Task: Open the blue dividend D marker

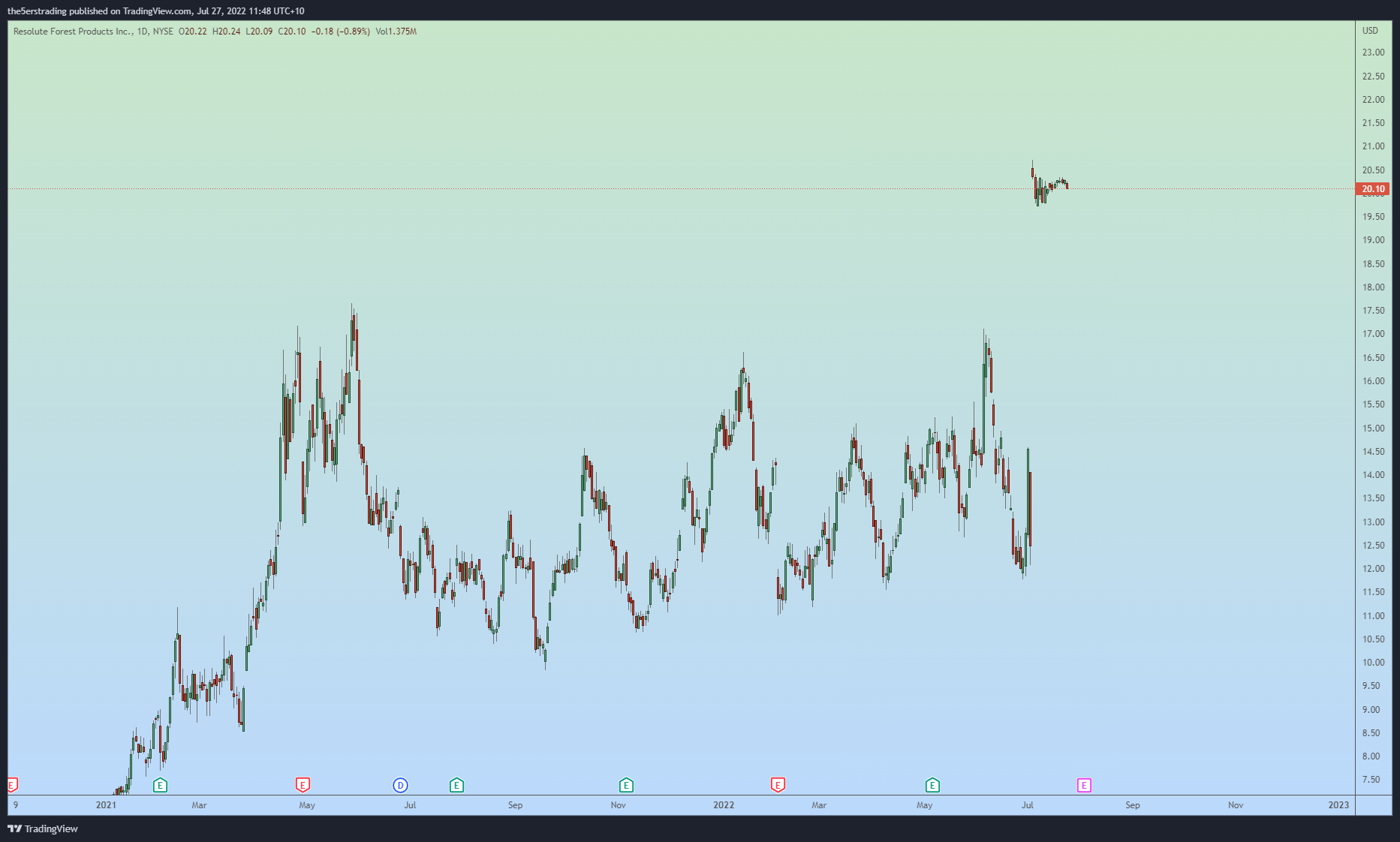Action: (400, 785)
